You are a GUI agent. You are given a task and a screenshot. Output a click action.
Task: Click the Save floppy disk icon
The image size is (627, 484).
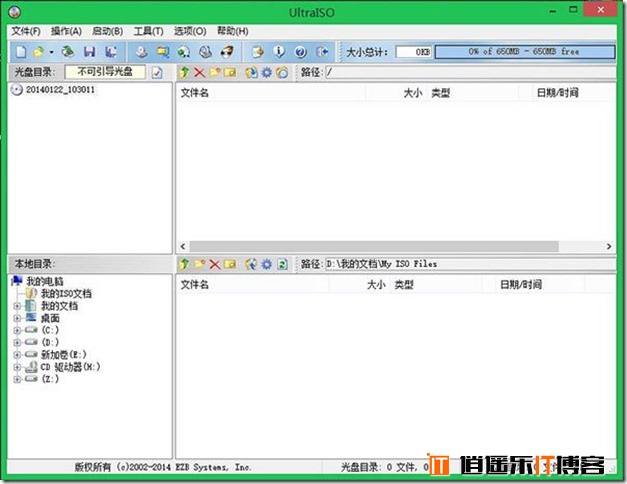(89, 52)
